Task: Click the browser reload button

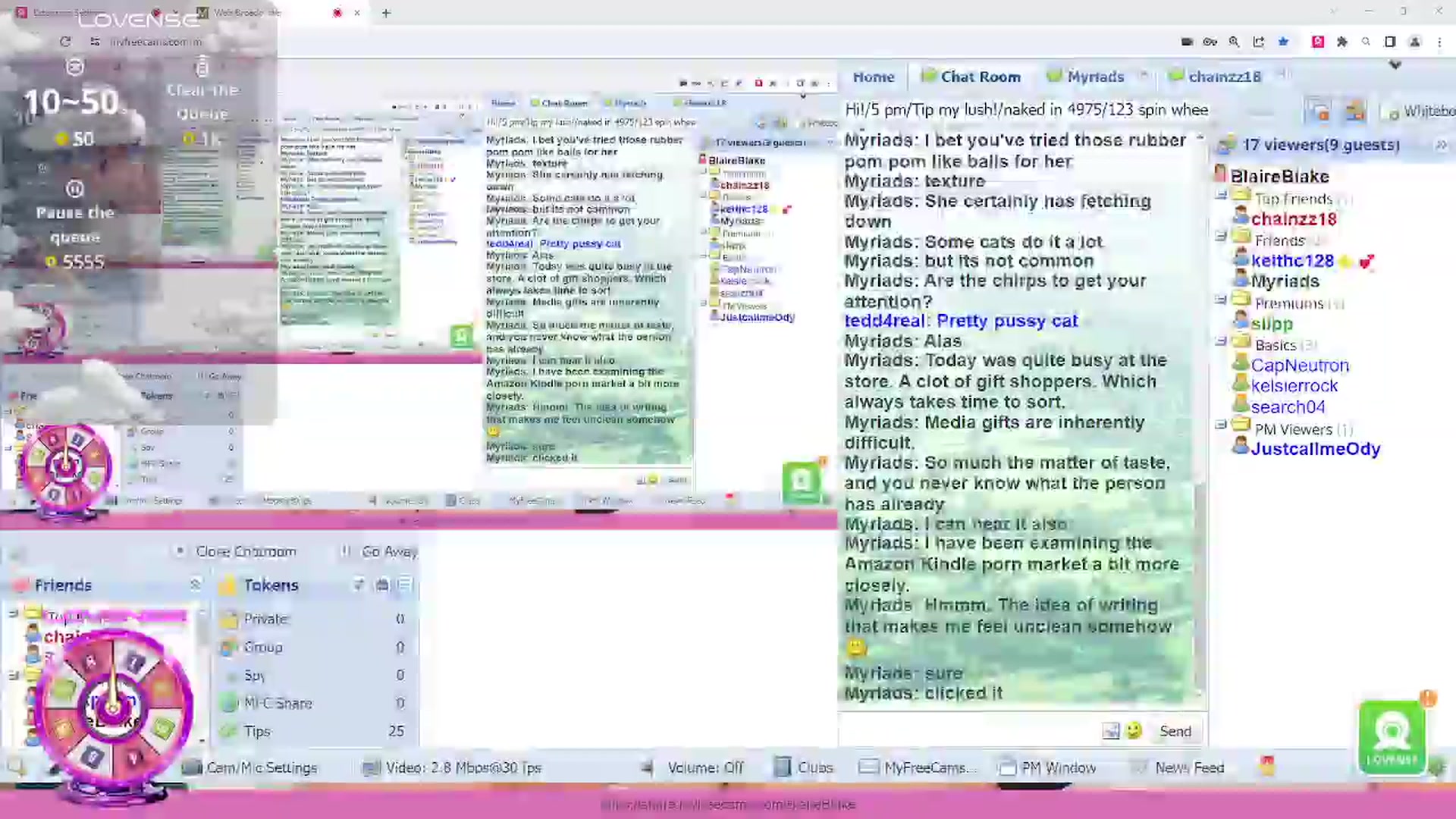Action: click(65, 42)
